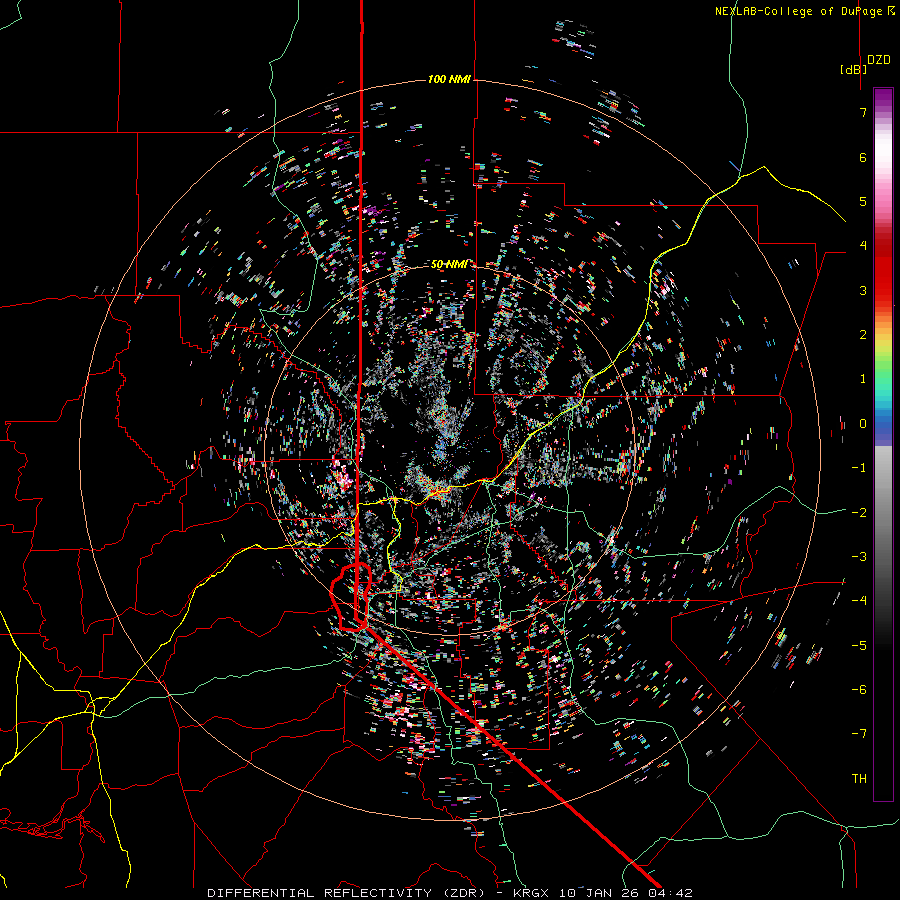The height and width of the screenshot is (900, 900).
Task: Select the DZD legend title
Action: pos(879,60)
